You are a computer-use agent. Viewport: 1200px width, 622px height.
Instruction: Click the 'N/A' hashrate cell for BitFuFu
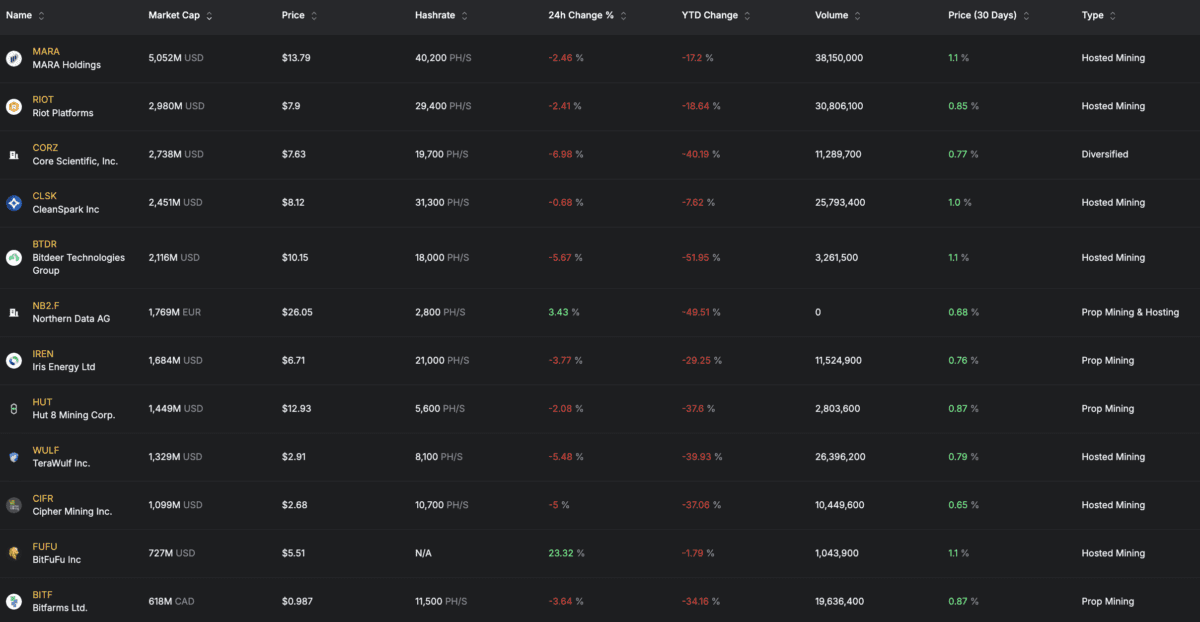(x=423, y=554)
